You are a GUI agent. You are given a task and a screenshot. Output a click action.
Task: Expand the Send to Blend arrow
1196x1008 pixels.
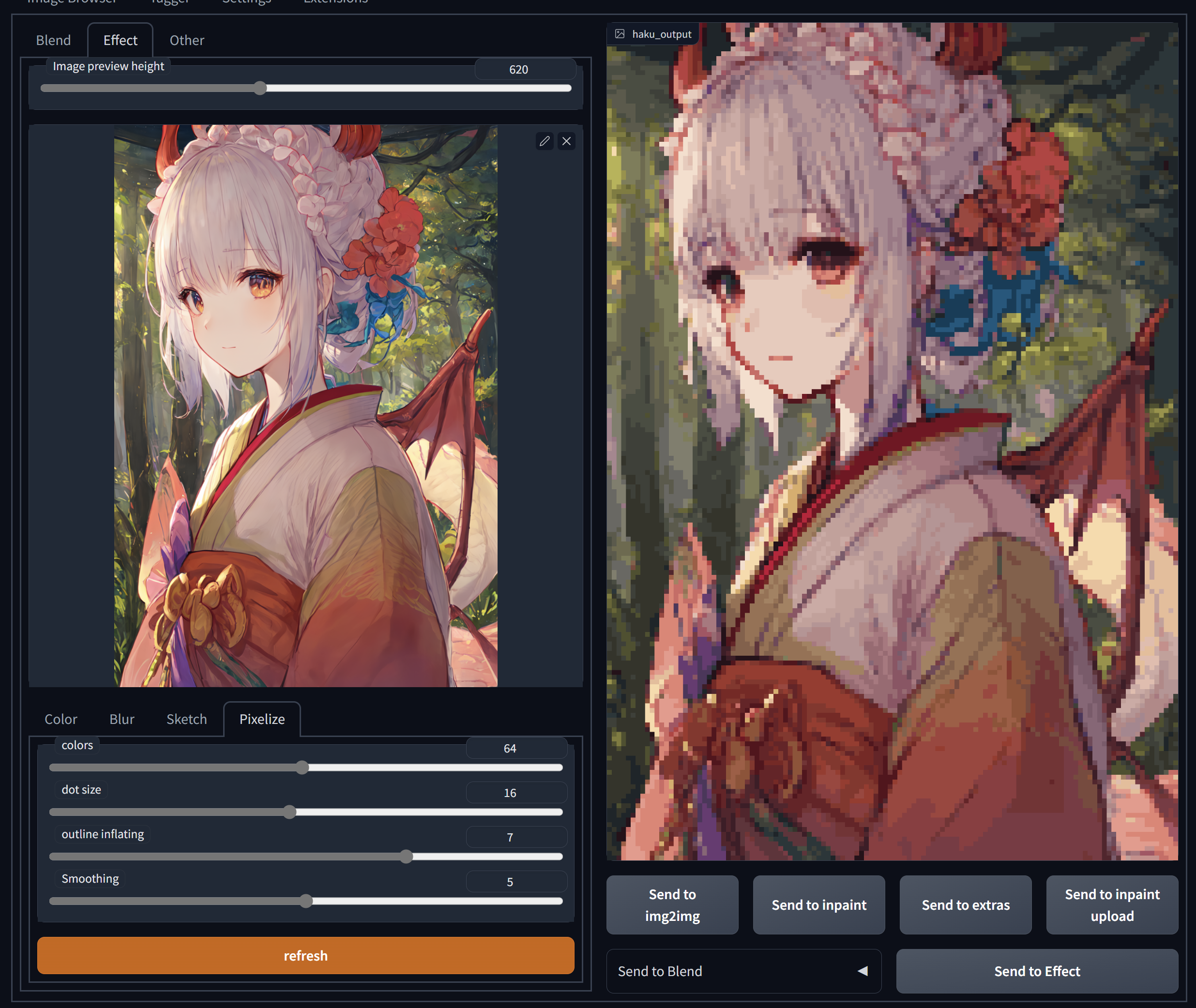pos(863,971)
